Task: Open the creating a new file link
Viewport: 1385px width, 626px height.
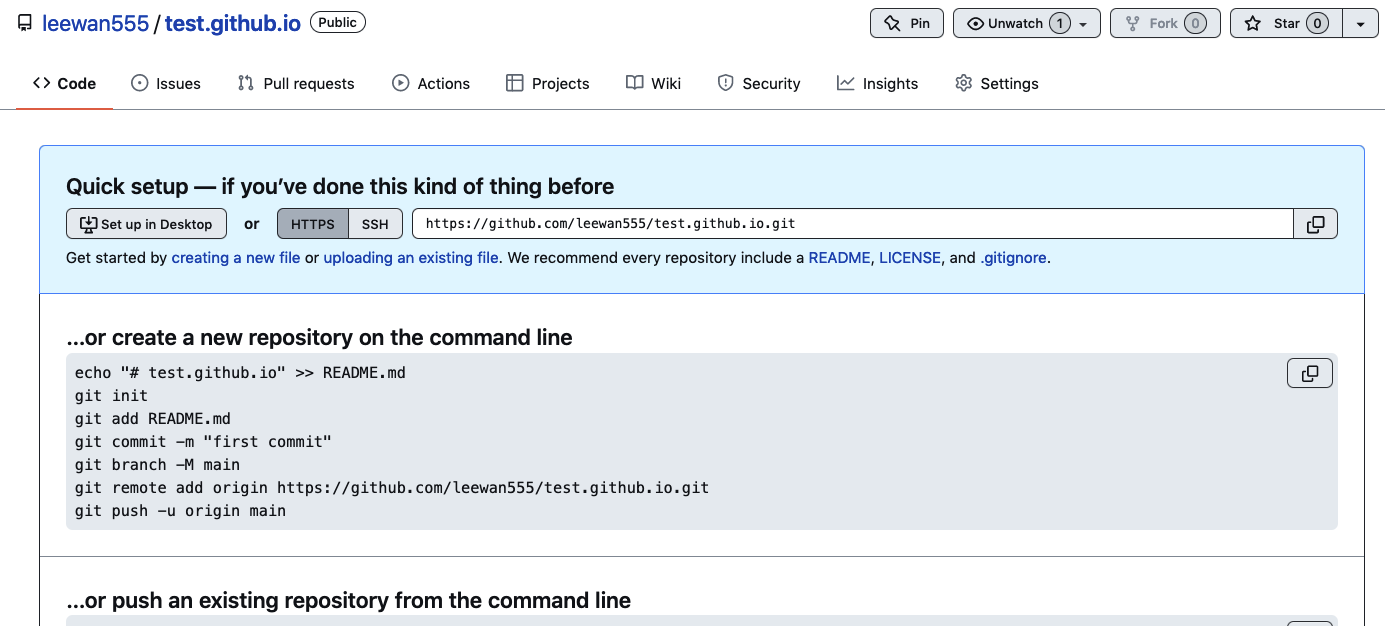Action: pos(236,258)
